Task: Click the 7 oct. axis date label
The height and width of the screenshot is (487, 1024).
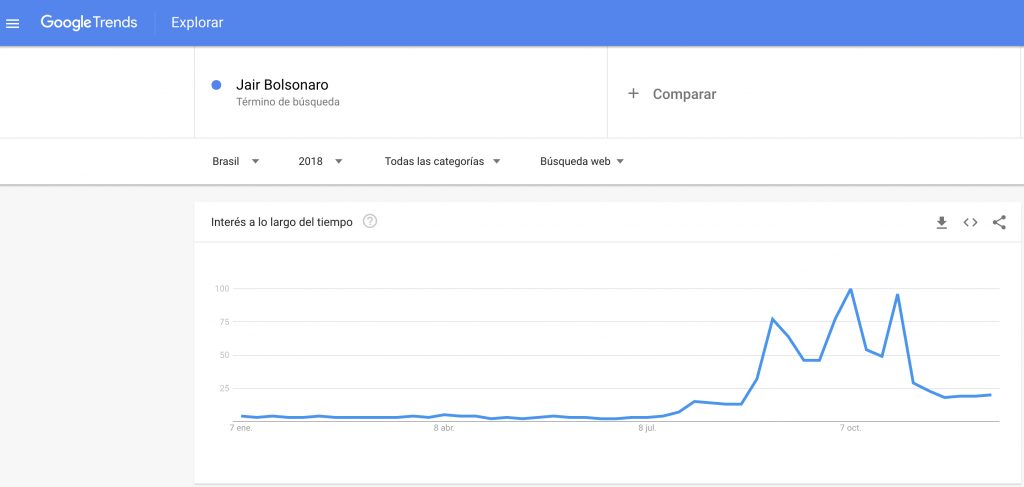Action: [x=850, y=428]
